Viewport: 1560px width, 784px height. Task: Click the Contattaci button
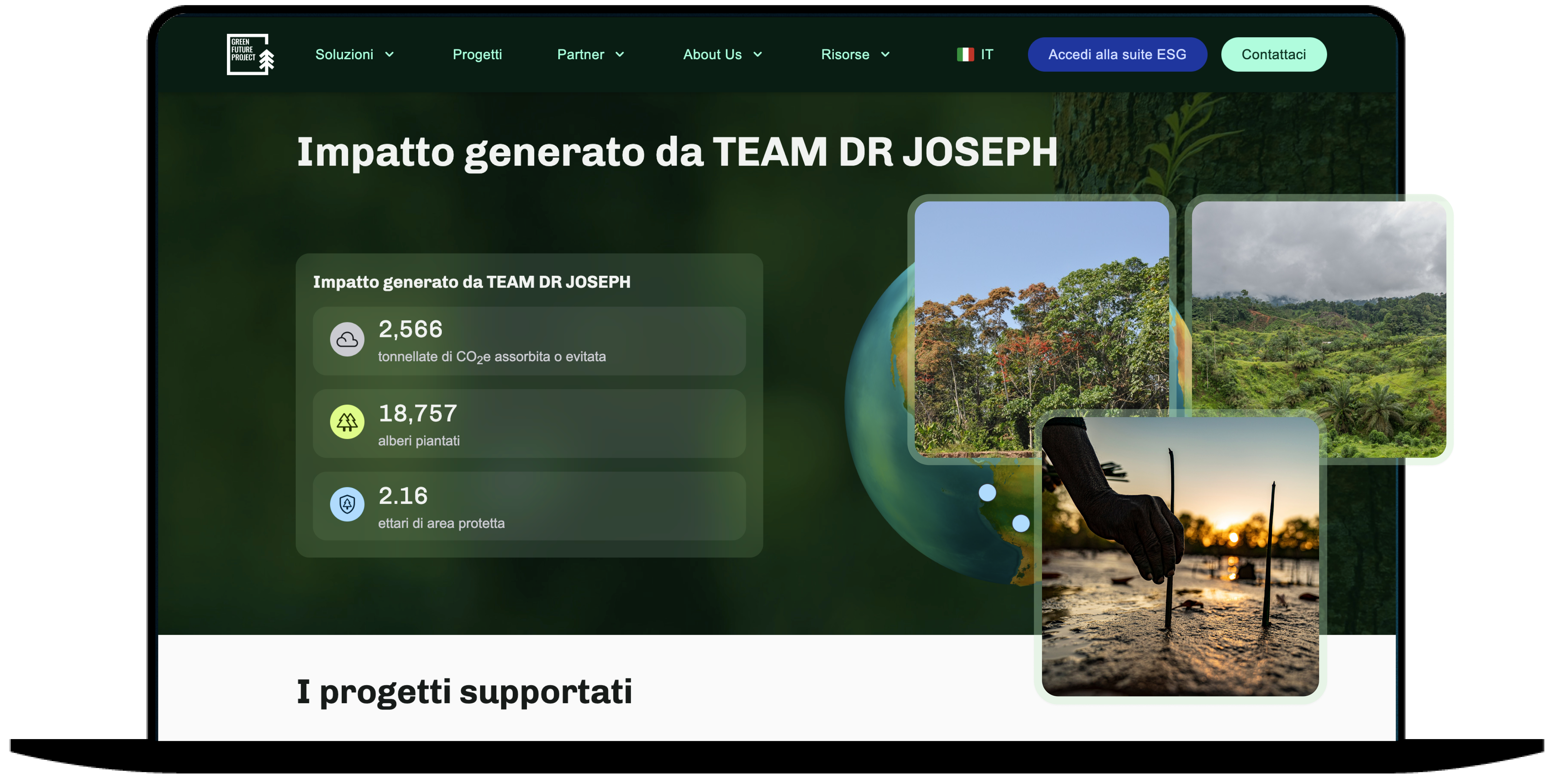click(1274, 55)
